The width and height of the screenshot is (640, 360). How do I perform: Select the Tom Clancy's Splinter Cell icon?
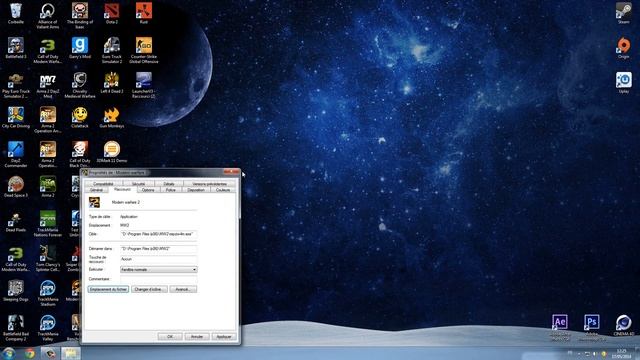(48, 258)
